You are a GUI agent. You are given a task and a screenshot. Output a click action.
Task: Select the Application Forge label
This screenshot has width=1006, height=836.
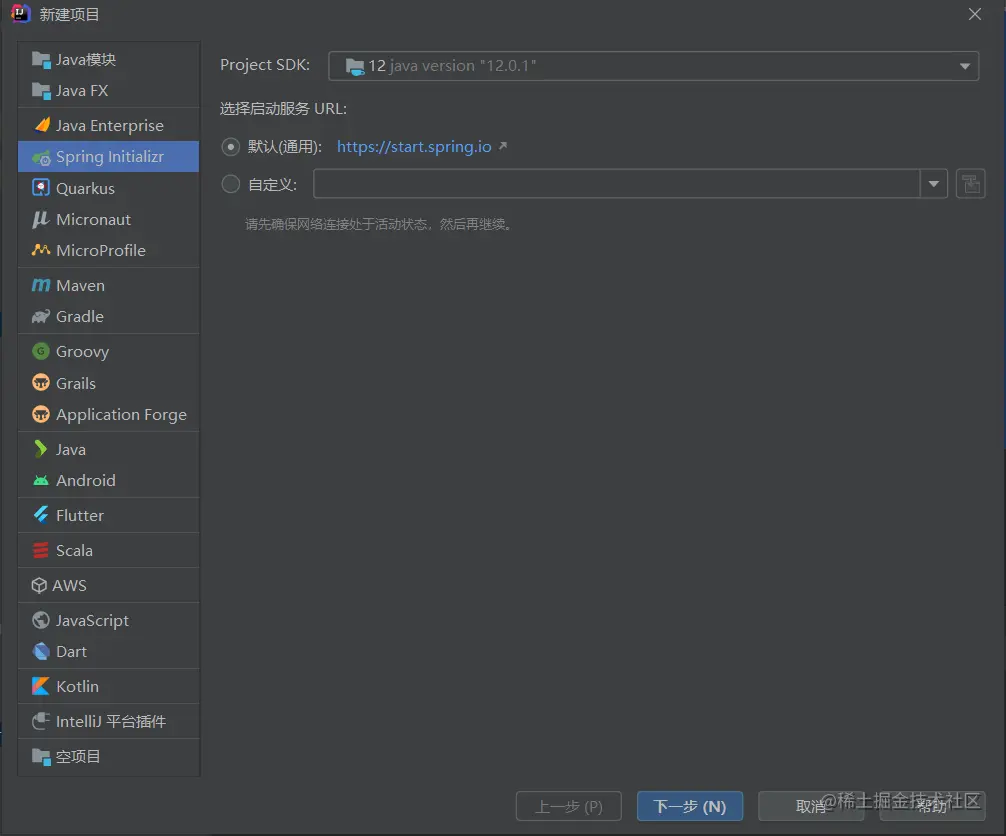[x=121, y=415]
